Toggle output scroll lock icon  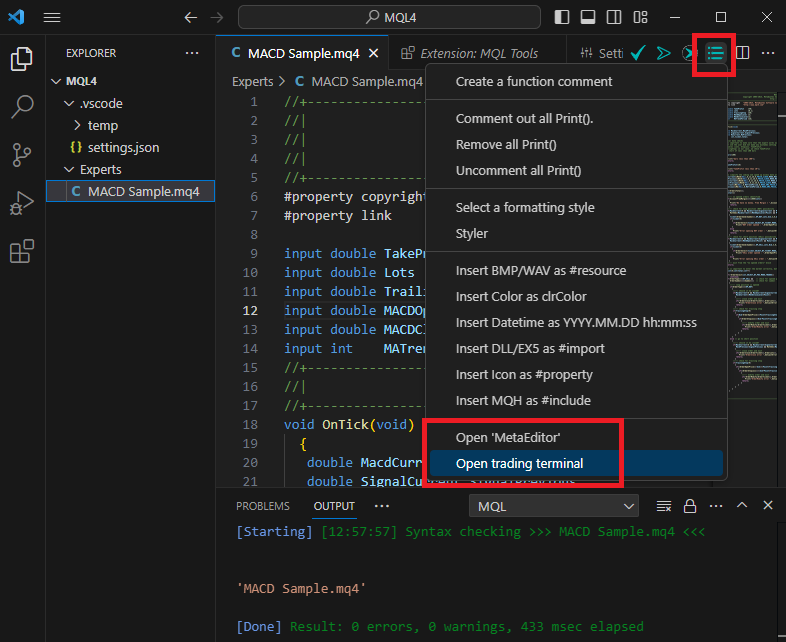coord(690,506)
